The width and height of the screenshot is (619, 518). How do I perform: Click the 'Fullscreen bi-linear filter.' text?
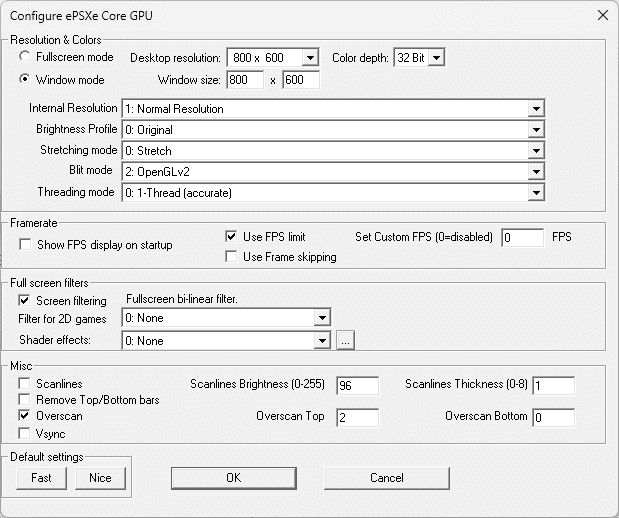pos(182,299)
